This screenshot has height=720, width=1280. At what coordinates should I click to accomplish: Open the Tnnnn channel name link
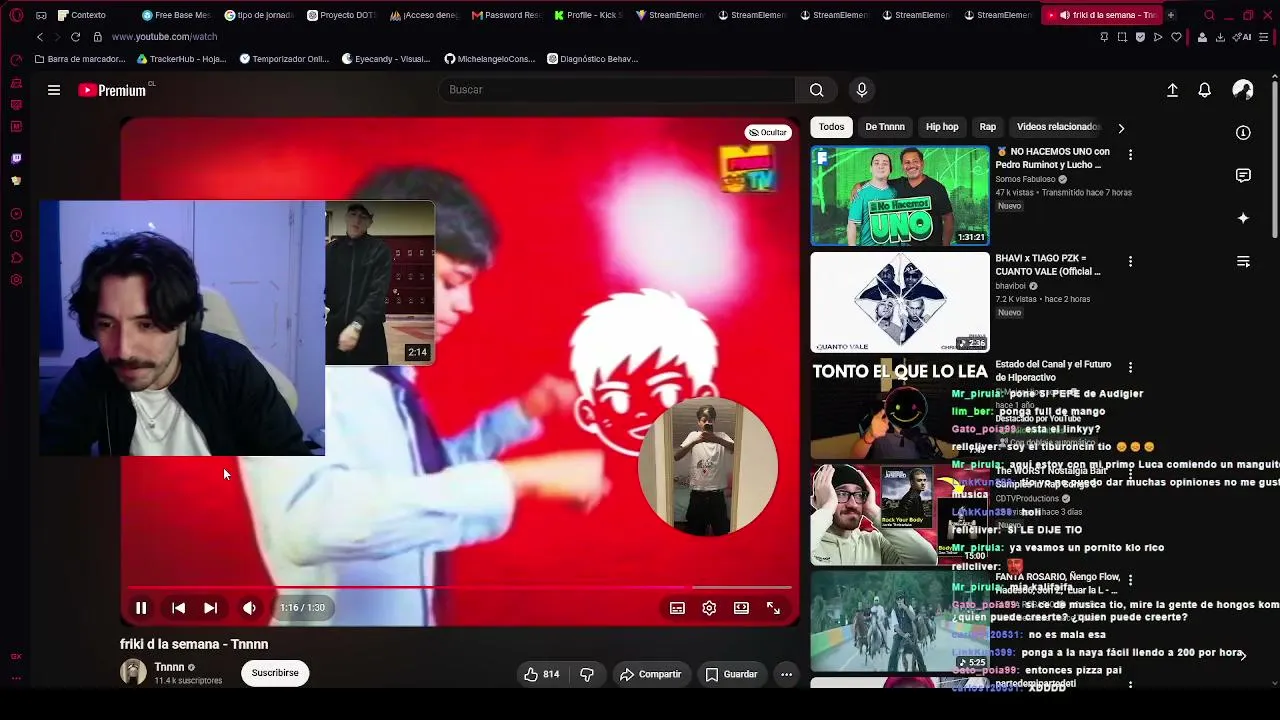[169, 667]
